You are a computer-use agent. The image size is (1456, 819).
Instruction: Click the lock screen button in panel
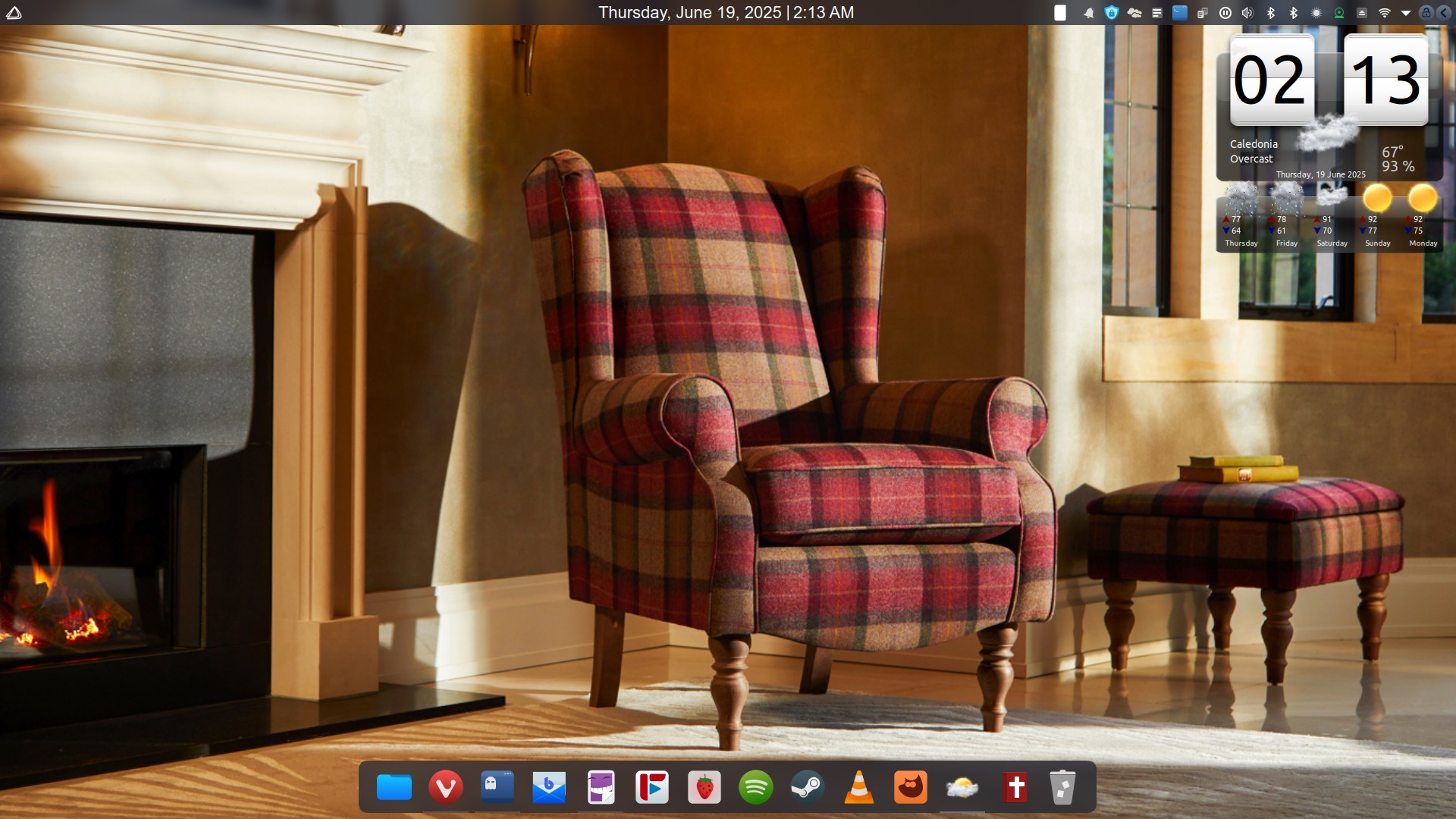1426,13
